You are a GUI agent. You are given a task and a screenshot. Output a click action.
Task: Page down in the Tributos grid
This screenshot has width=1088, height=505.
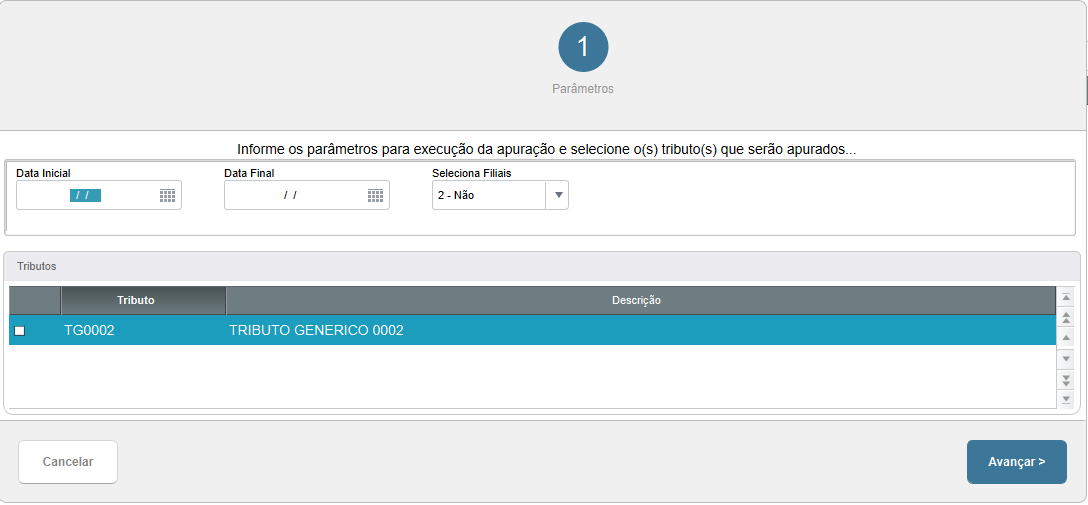coord(1066,379)
